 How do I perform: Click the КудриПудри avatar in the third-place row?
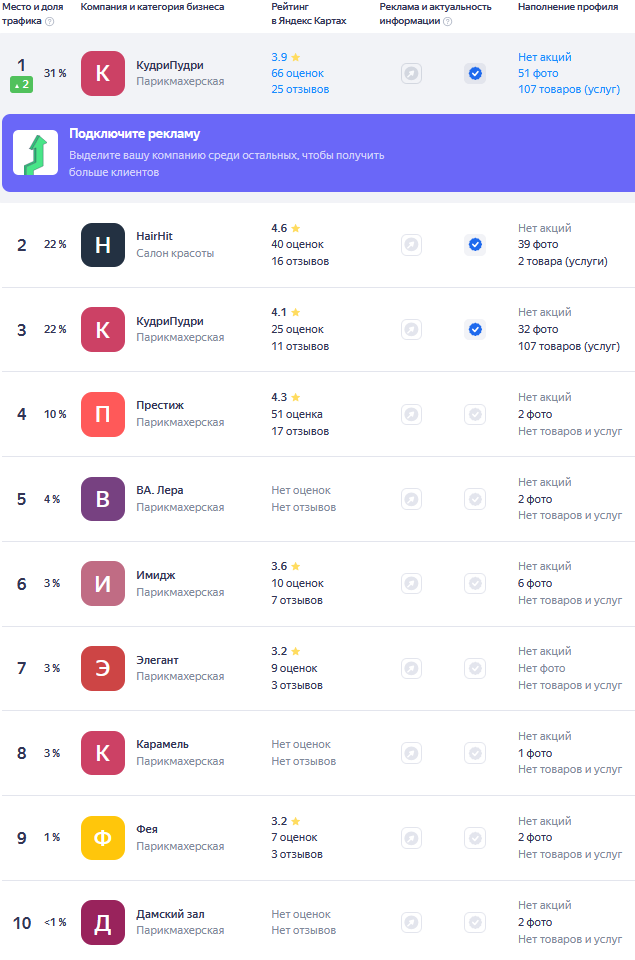103,329
